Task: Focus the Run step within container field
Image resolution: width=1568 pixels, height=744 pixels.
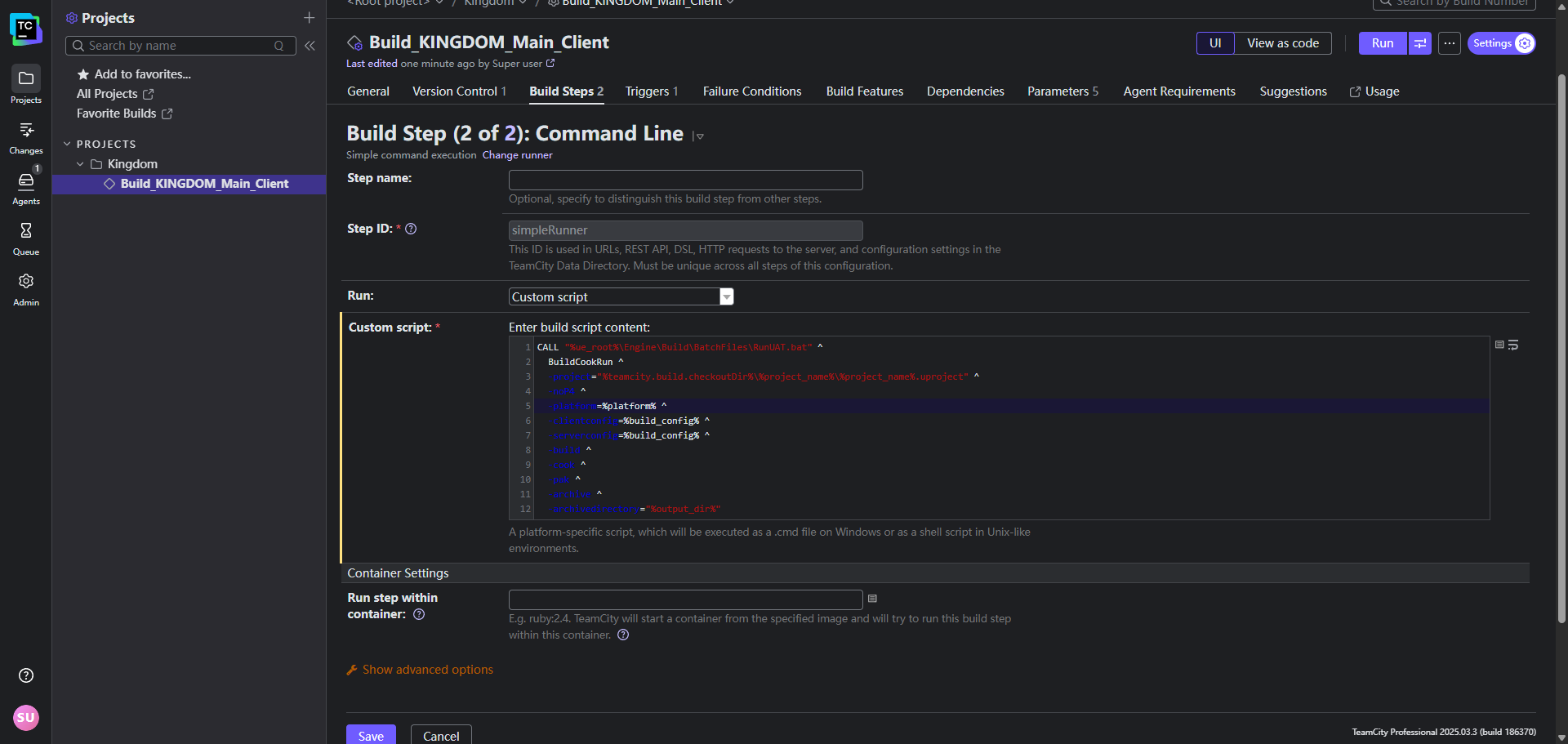Action: (686, 599)
